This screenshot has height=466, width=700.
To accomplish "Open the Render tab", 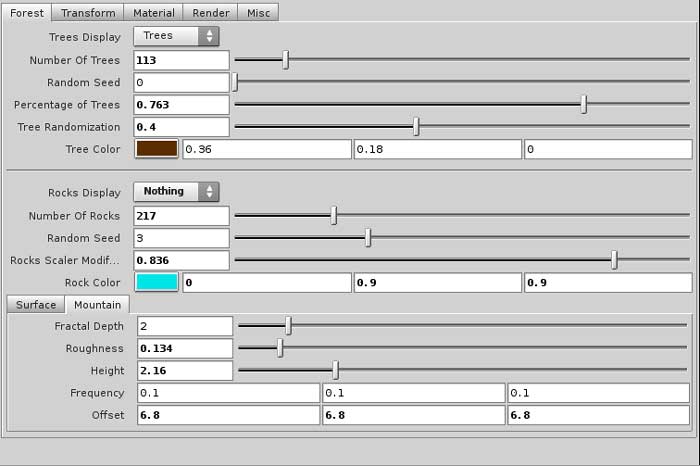I will [x=211, y=12].
